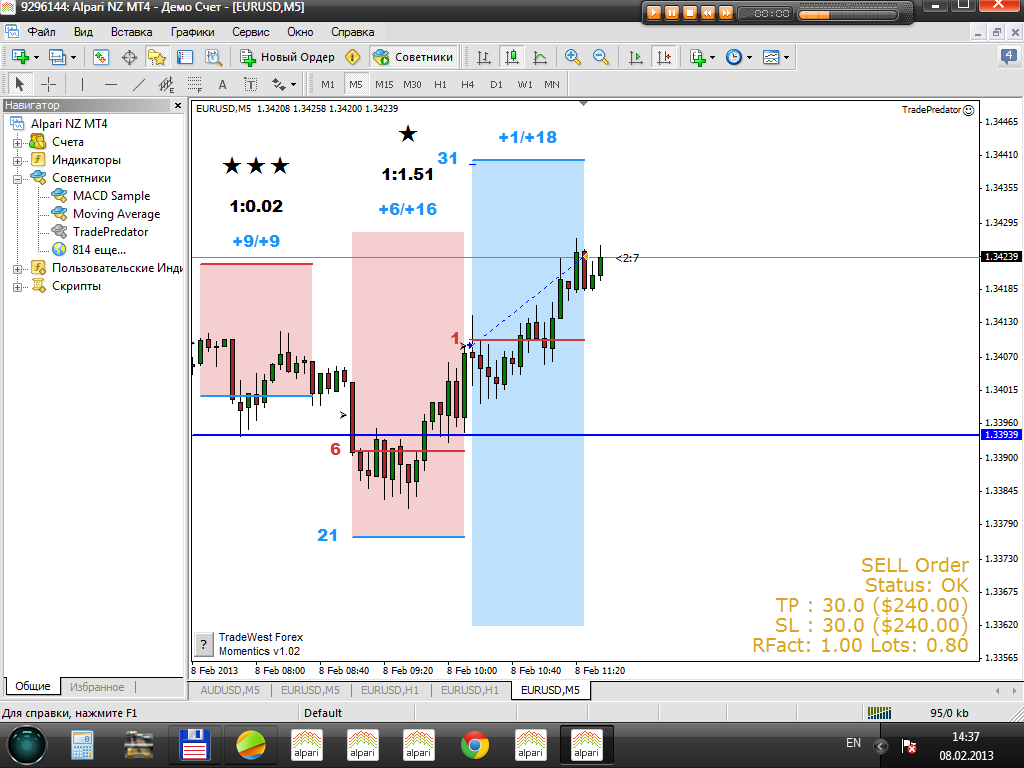Open the new chart icon
This screenshot has height=768, width=1024.
[x=20, y=57]
